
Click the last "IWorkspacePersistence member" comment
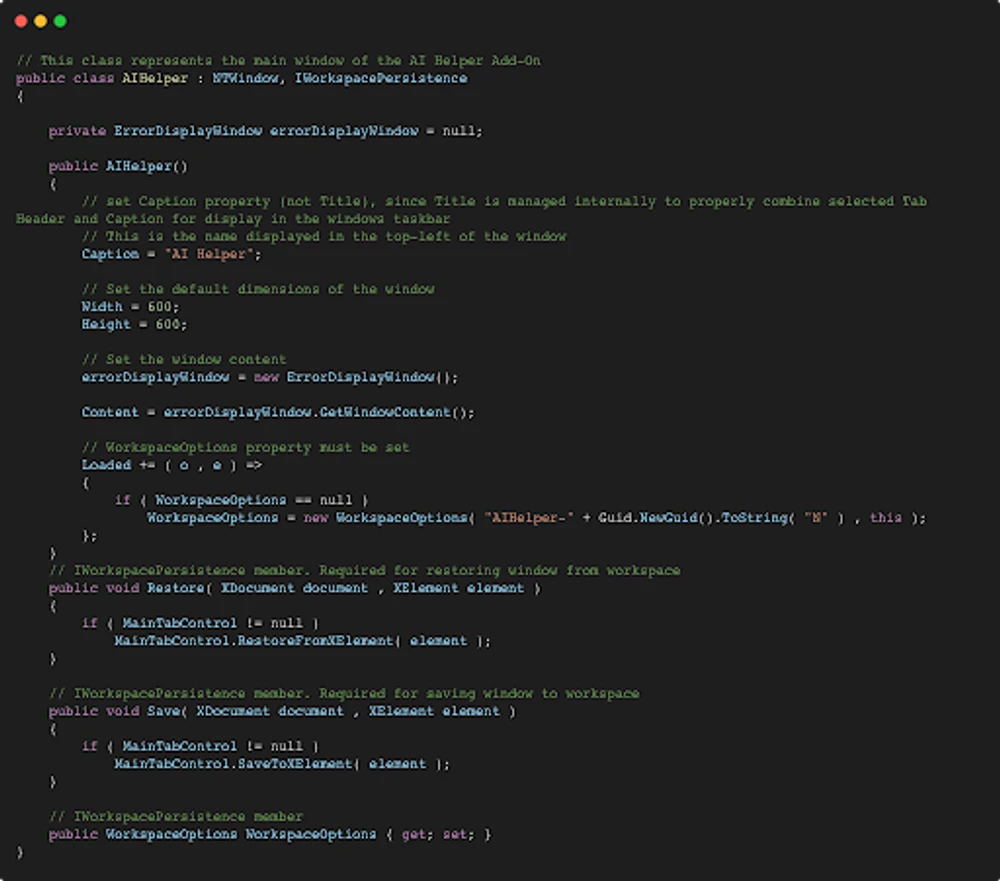(x=176, y=817)
